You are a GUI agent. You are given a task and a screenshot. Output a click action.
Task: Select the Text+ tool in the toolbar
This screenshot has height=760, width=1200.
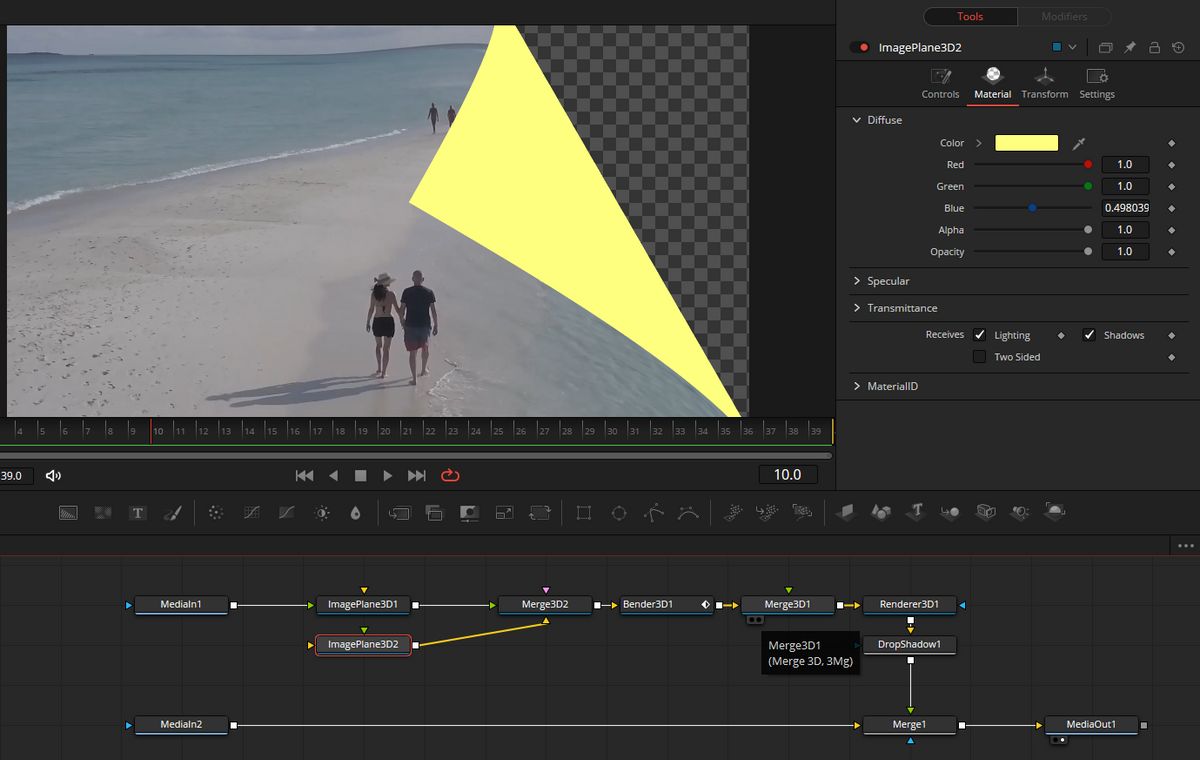[x=139, y=512]
